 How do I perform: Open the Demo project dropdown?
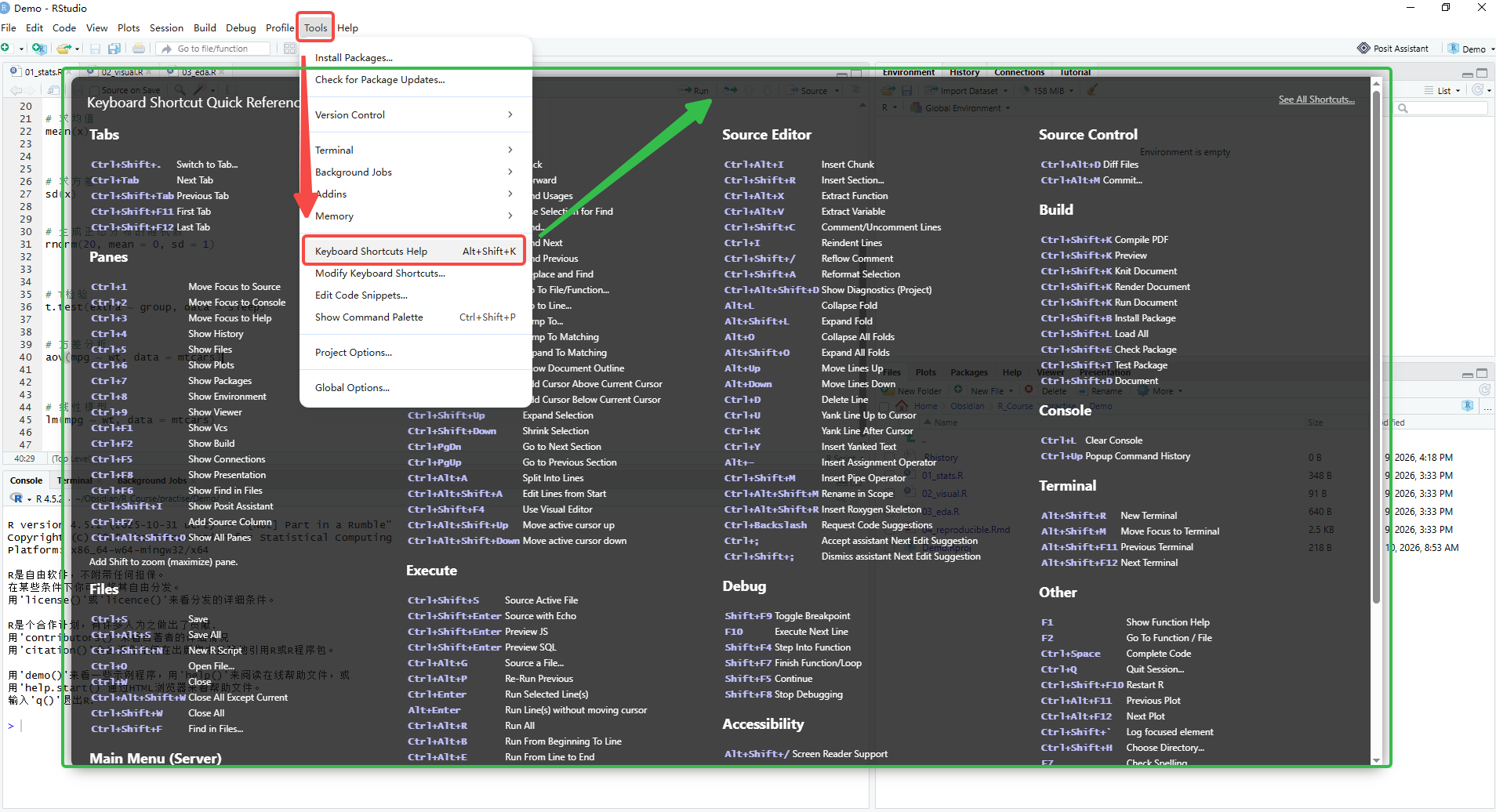click(x=1471, y=49)
